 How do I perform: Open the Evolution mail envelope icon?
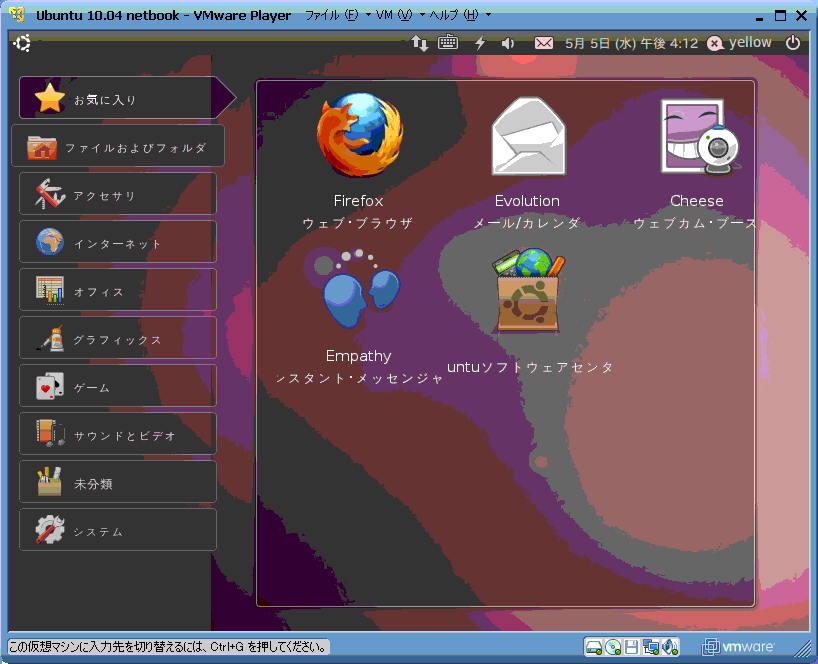coord(528,136)
